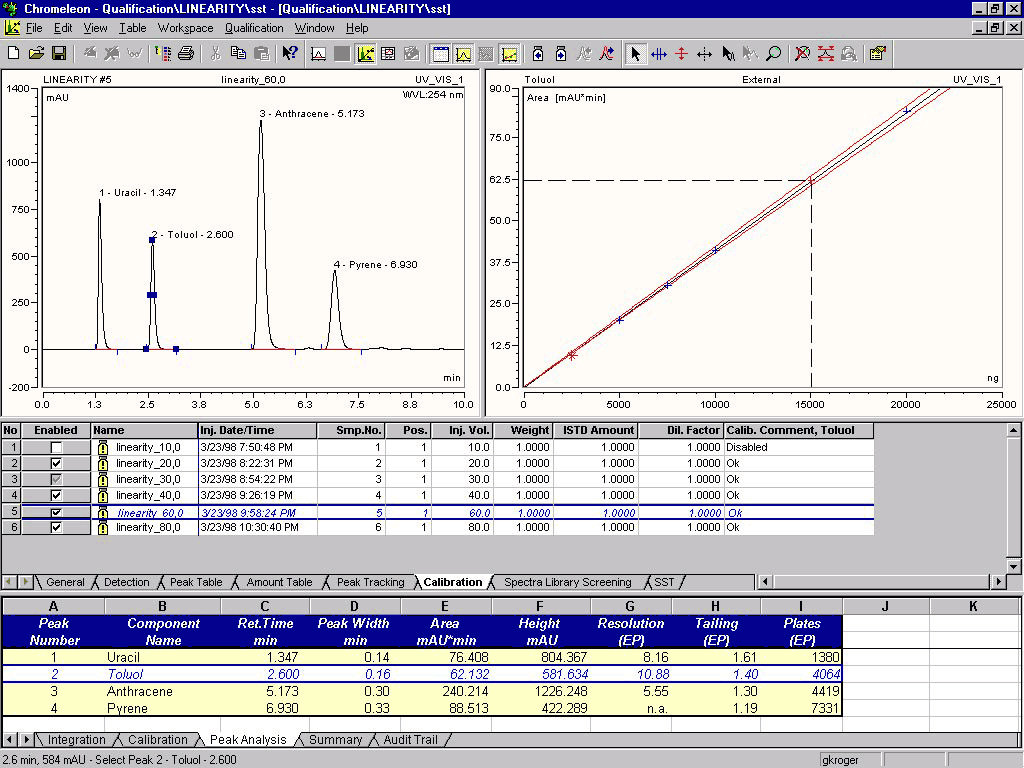Click the Save floppy disk icon

tap(58, 53)
